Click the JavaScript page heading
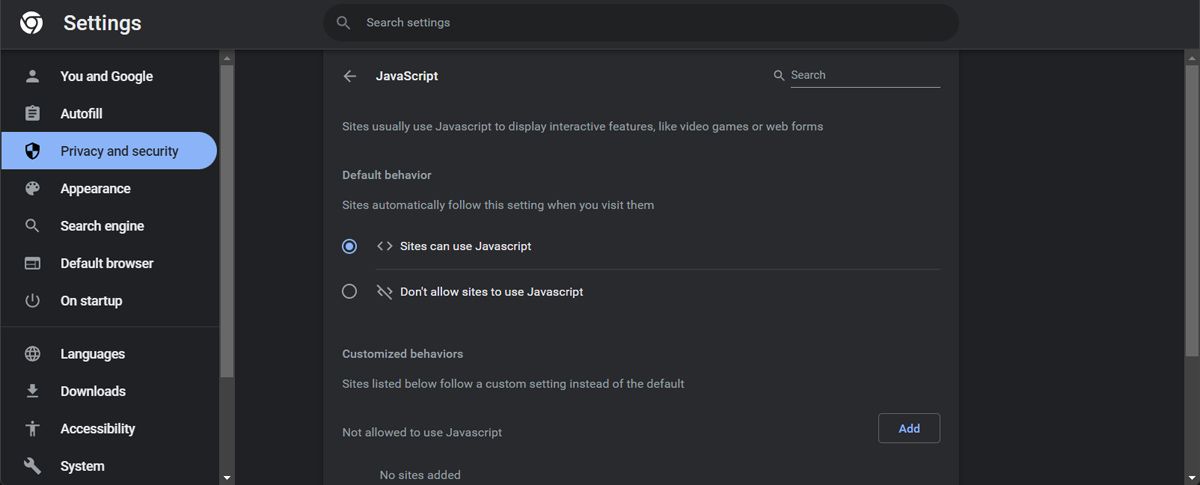 [407, 76]
